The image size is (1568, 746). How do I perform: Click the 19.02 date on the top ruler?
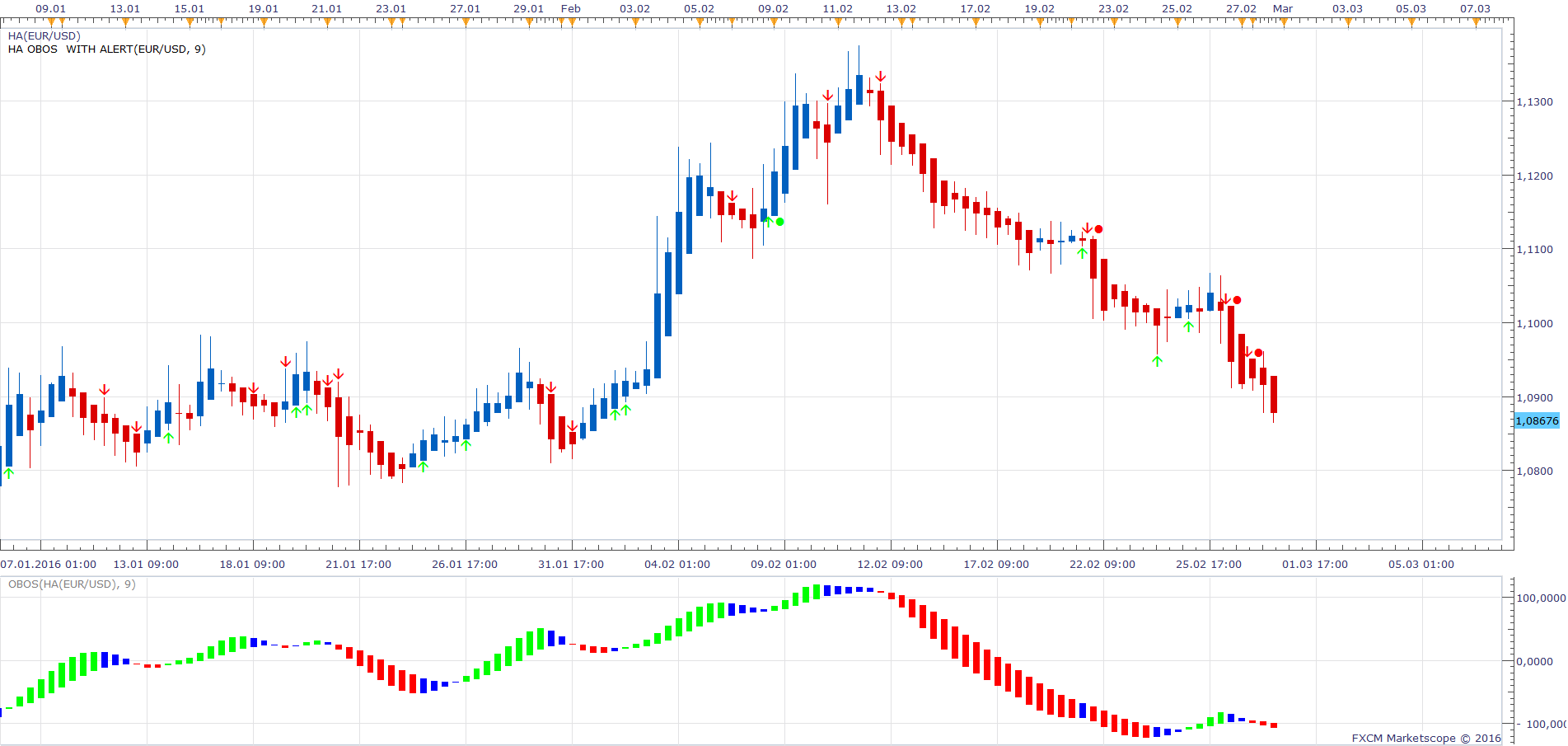coord(1040,8)
